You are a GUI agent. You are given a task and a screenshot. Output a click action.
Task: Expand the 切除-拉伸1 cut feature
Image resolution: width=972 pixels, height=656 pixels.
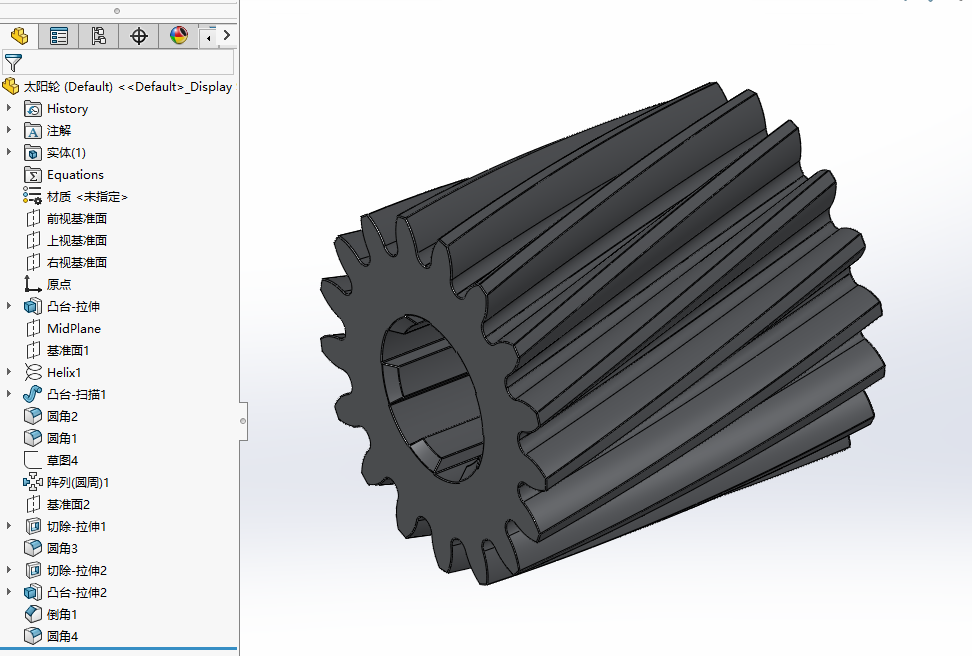tap(9, 526)
